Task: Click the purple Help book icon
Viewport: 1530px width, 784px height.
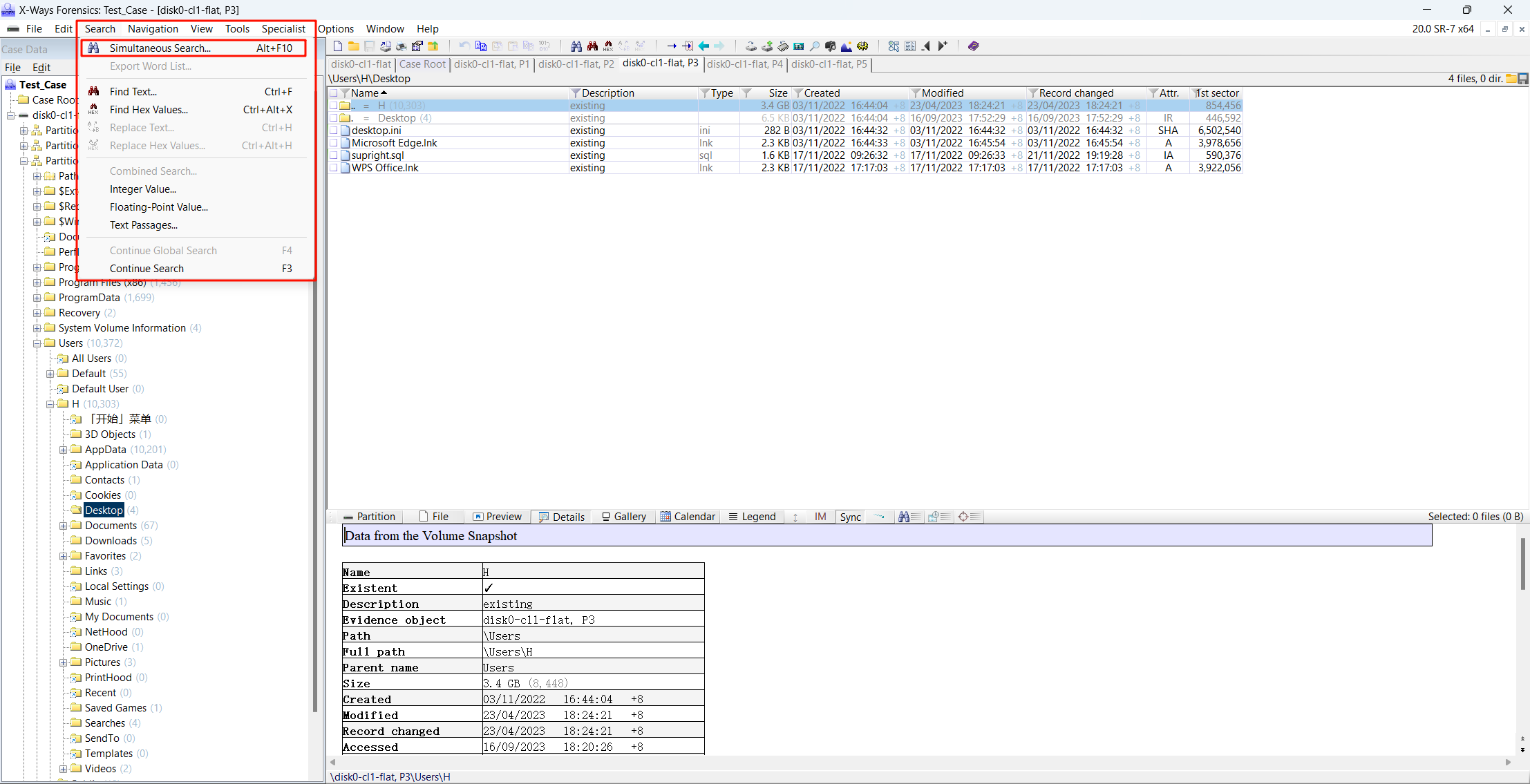Action: click(x=974, y=46)
